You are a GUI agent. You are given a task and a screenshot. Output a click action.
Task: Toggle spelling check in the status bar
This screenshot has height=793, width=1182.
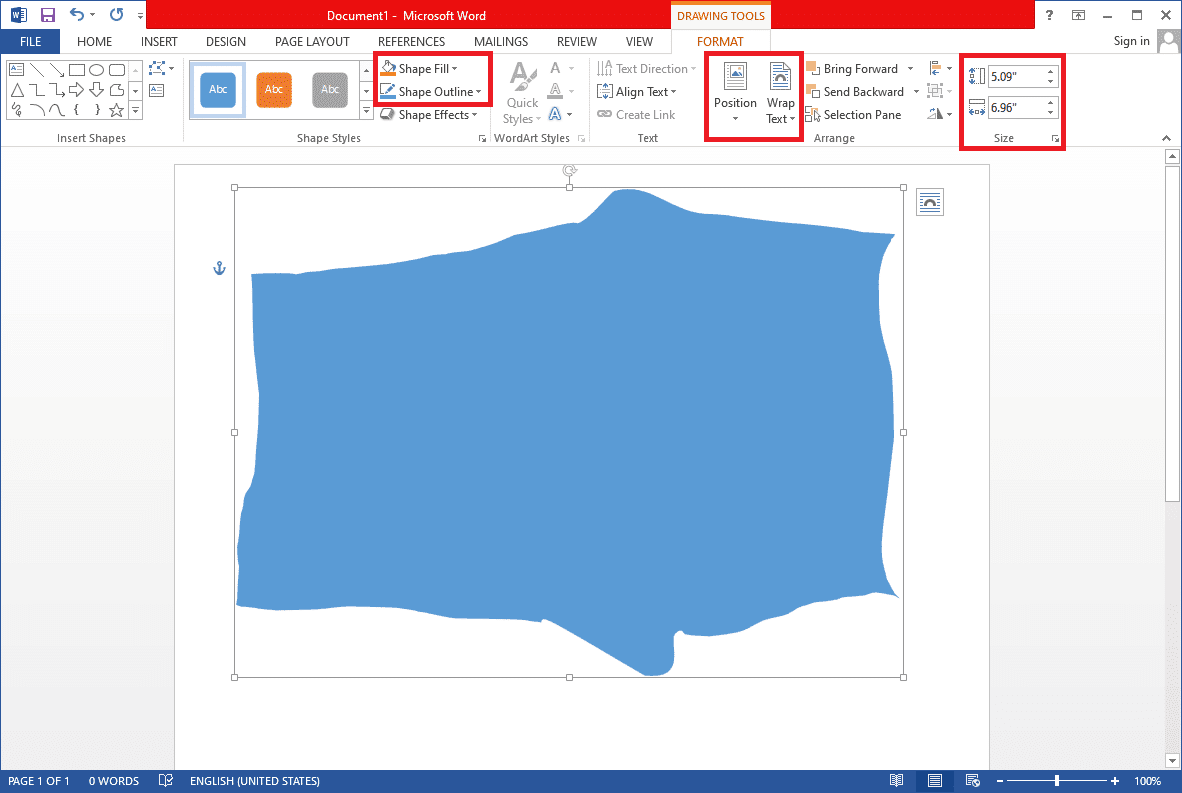click(166, 780)
